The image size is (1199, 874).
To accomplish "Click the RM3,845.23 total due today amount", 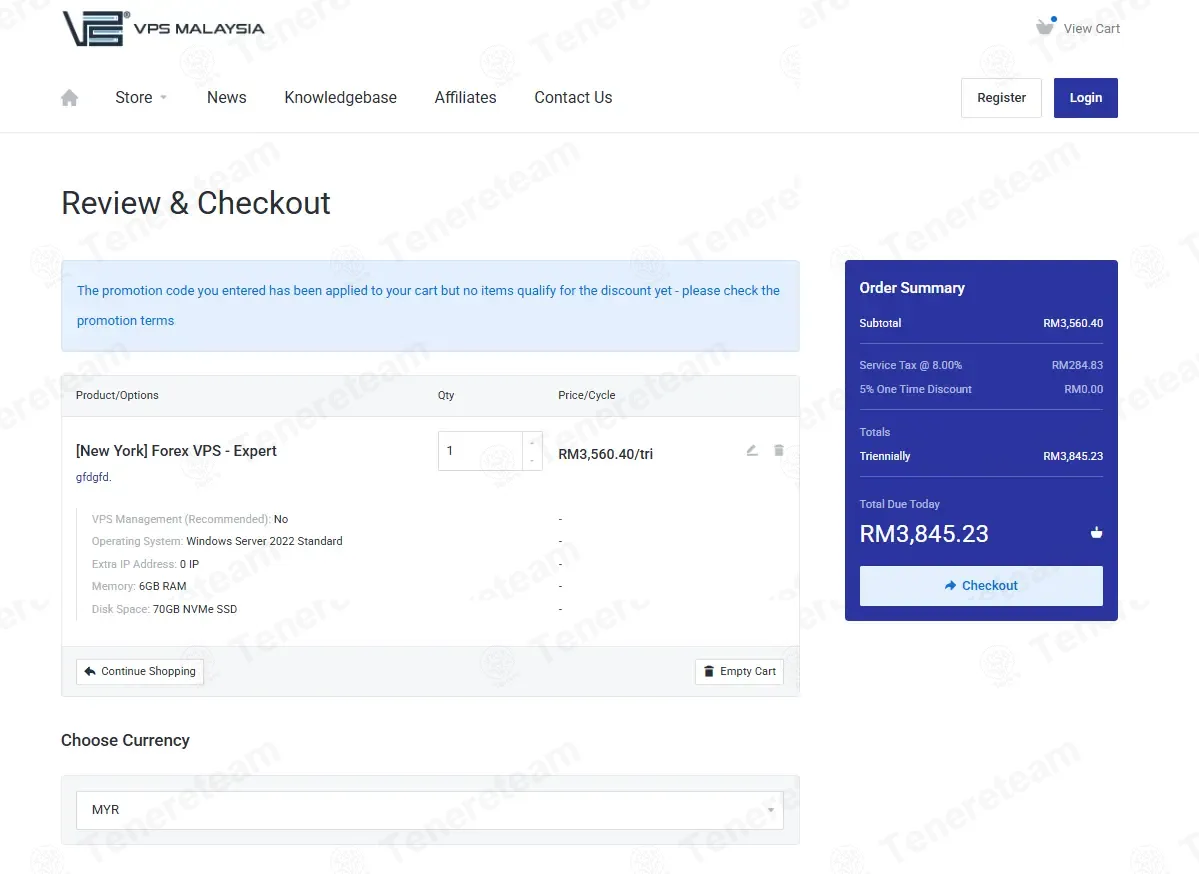I will pos(924,534).
